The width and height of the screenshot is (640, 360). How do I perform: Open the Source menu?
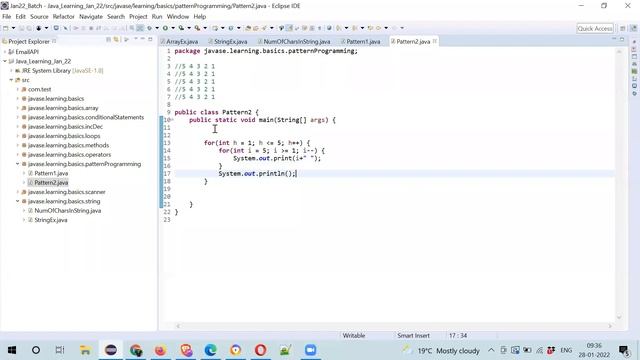[x=39, y=17]
